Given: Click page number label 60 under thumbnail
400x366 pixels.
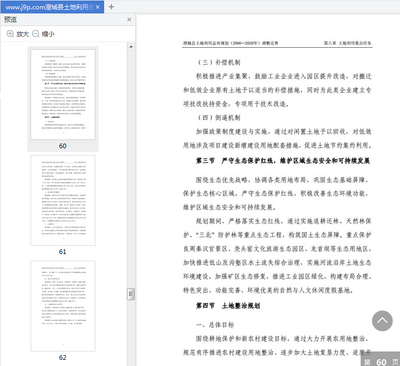Looking at the screenshot, I should pos(63,146).
